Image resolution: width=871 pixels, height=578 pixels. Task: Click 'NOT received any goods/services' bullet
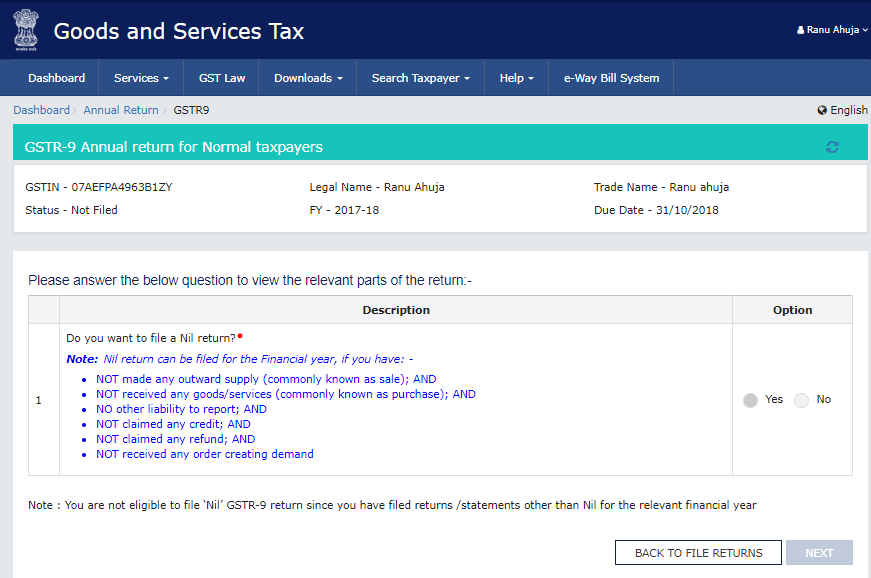click(x=286, y=394)
